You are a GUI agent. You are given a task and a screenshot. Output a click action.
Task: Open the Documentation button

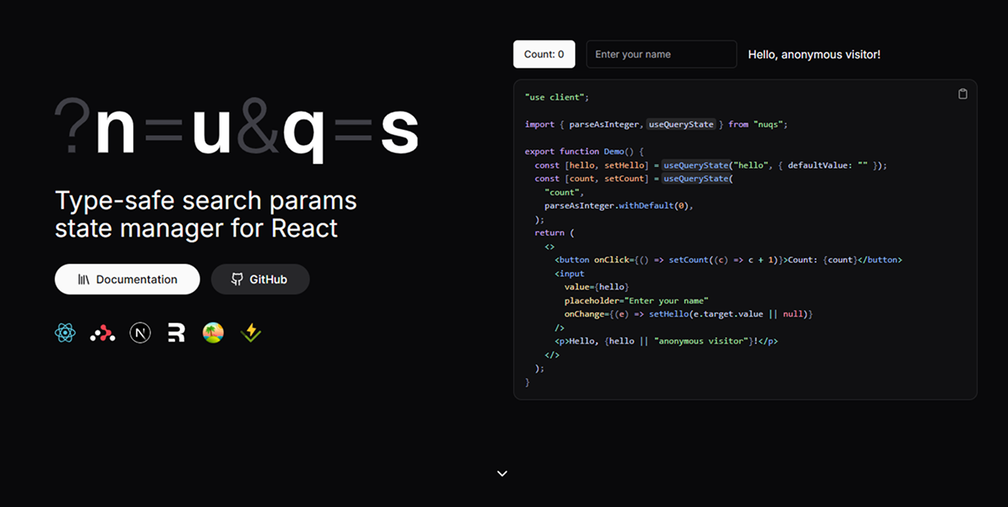coord(127,279)
